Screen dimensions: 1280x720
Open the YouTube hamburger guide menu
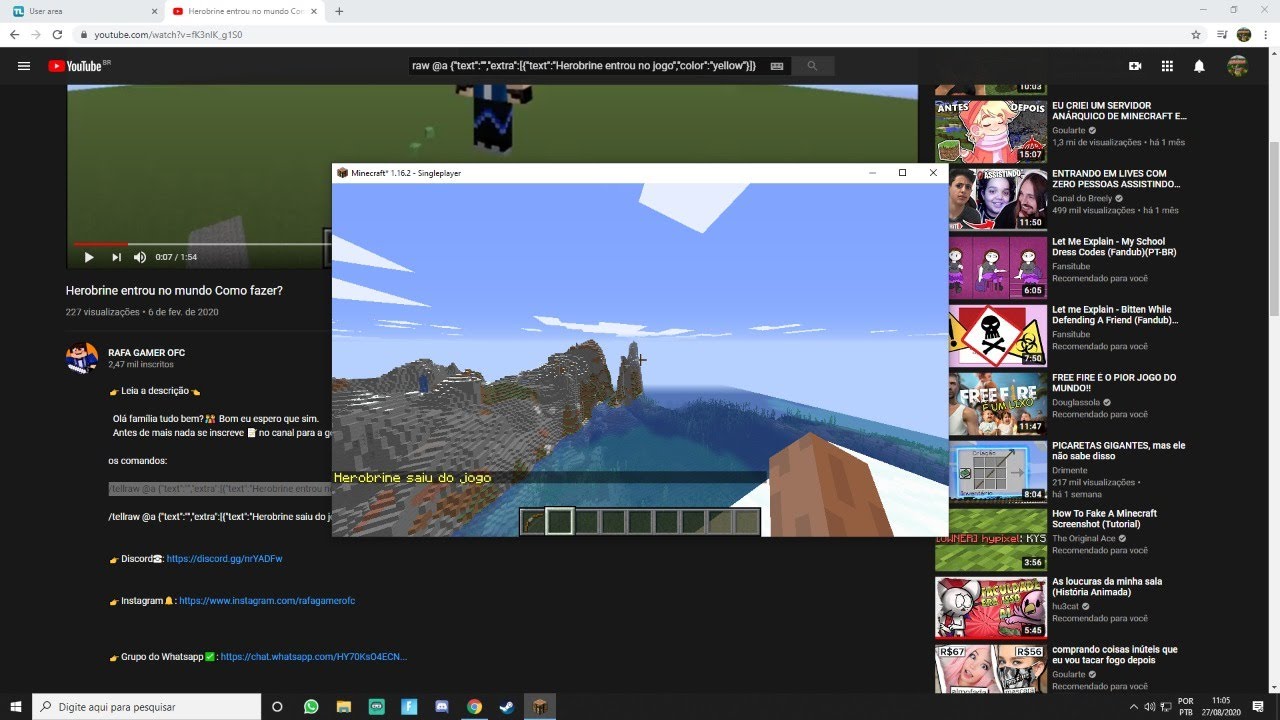click(x=24, y=66)
